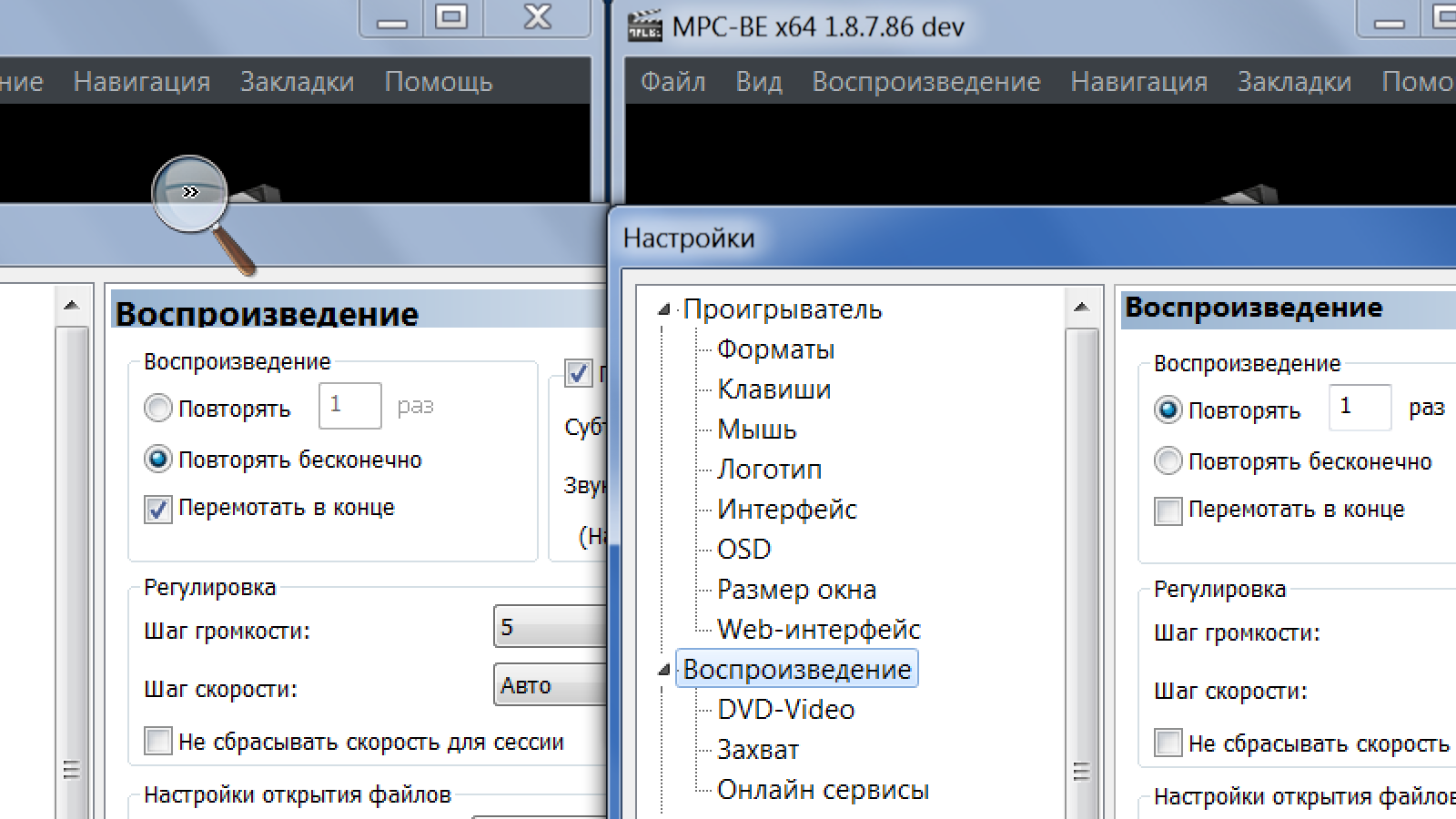Select Повторять radio in the left settings dialog
Image resolution: width=1456 pixels, height=819 pixels.
158,409
